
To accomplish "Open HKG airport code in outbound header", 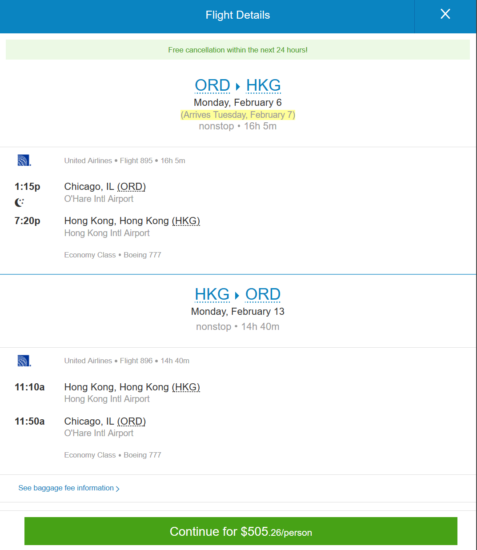I will (263, 85).
